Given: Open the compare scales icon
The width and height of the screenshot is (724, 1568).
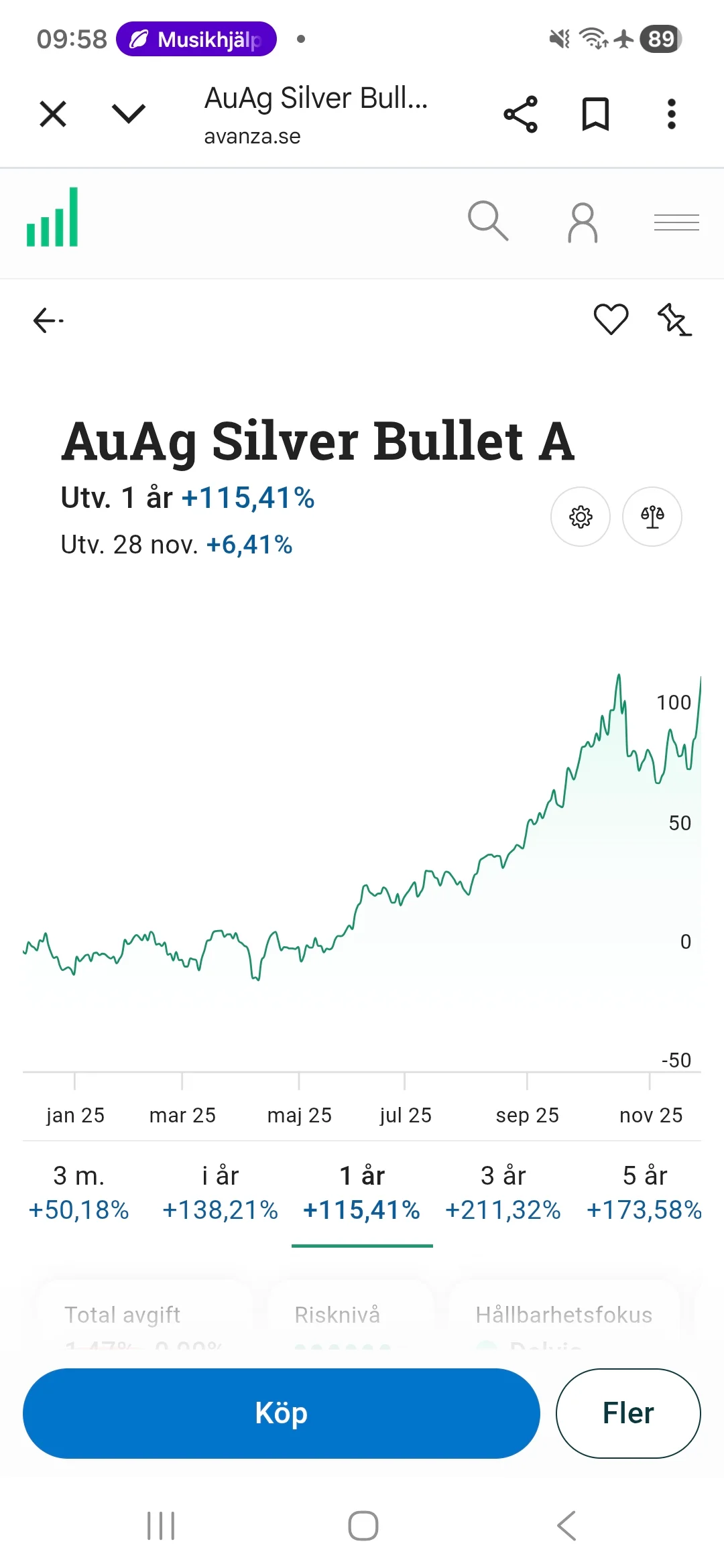Looking at the screenshot, I should 652,517.
